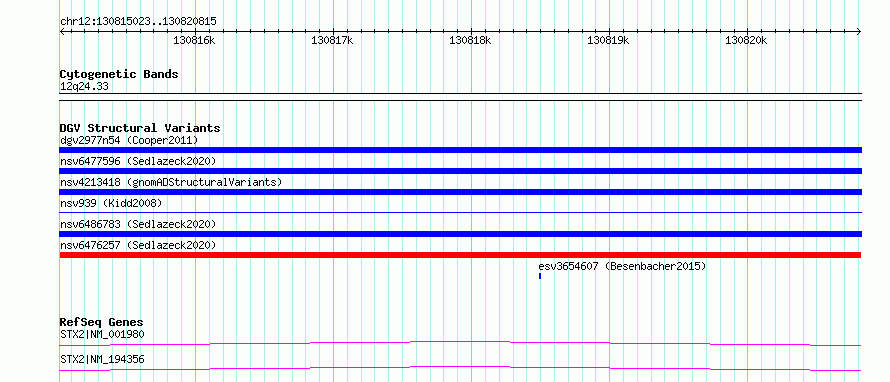Click the 130818k ruler tick label
Image resolution: width=890 pixels, height=382 pixels.
(x=470, y=40)
